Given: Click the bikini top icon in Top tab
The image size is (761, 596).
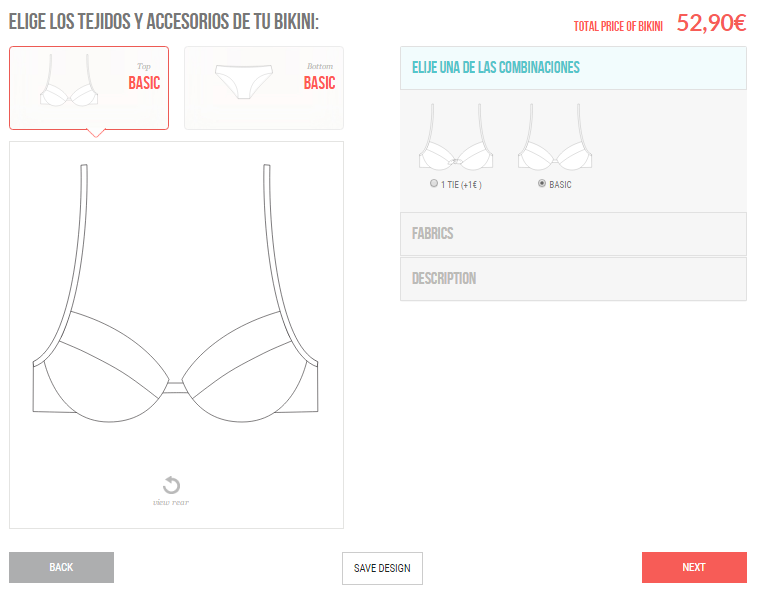Looking at the screenshot, I should (69, 80).
